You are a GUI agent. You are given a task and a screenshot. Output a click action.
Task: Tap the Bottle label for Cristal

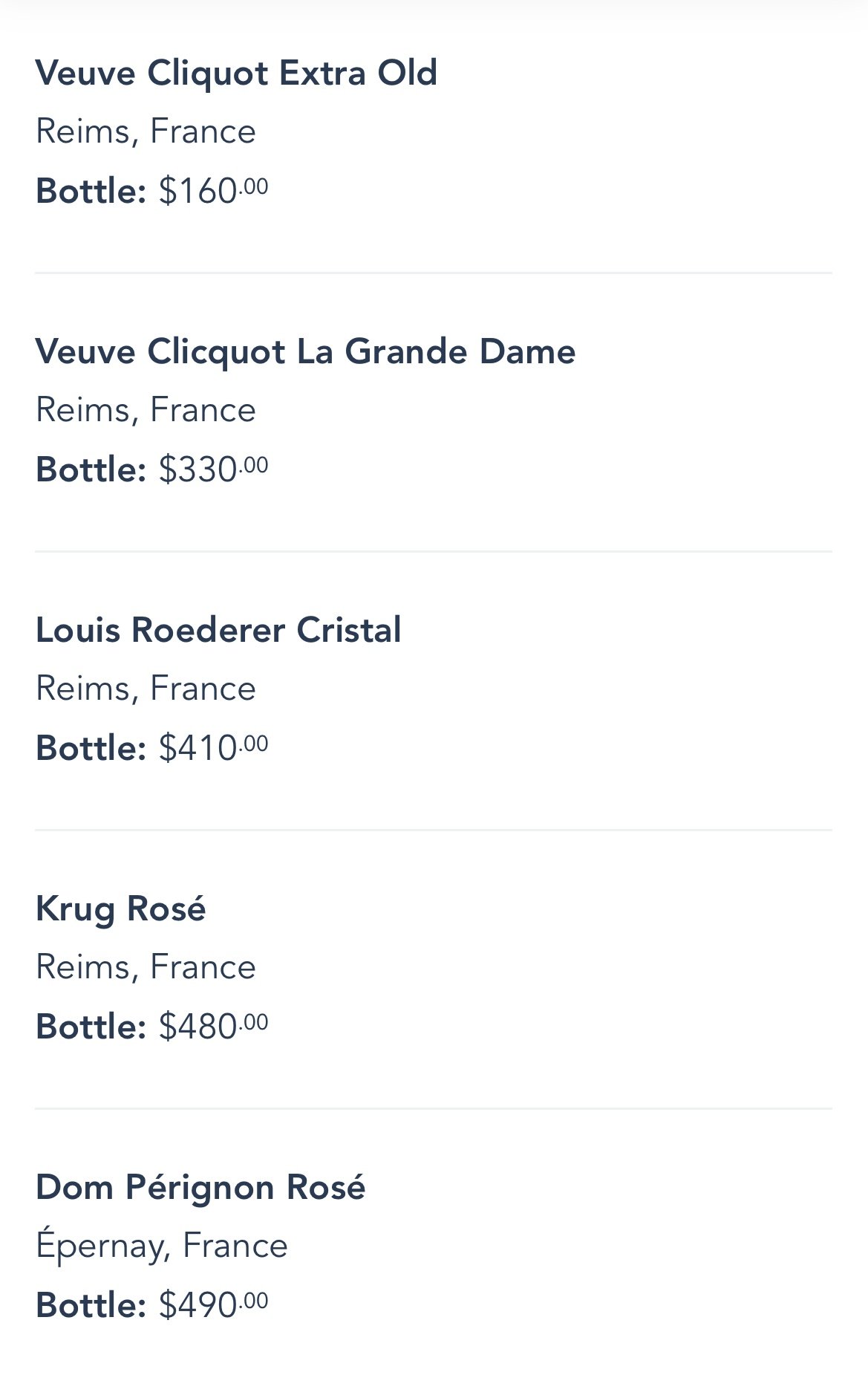[x=91, y=748]
